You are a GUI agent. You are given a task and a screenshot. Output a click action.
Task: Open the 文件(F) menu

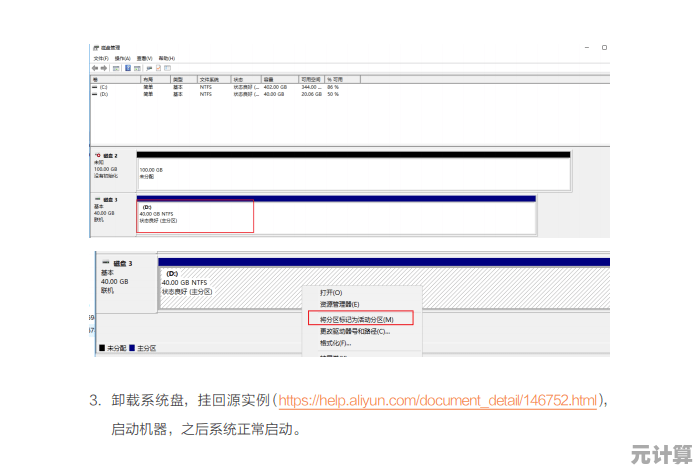click(x=101, y=58)
